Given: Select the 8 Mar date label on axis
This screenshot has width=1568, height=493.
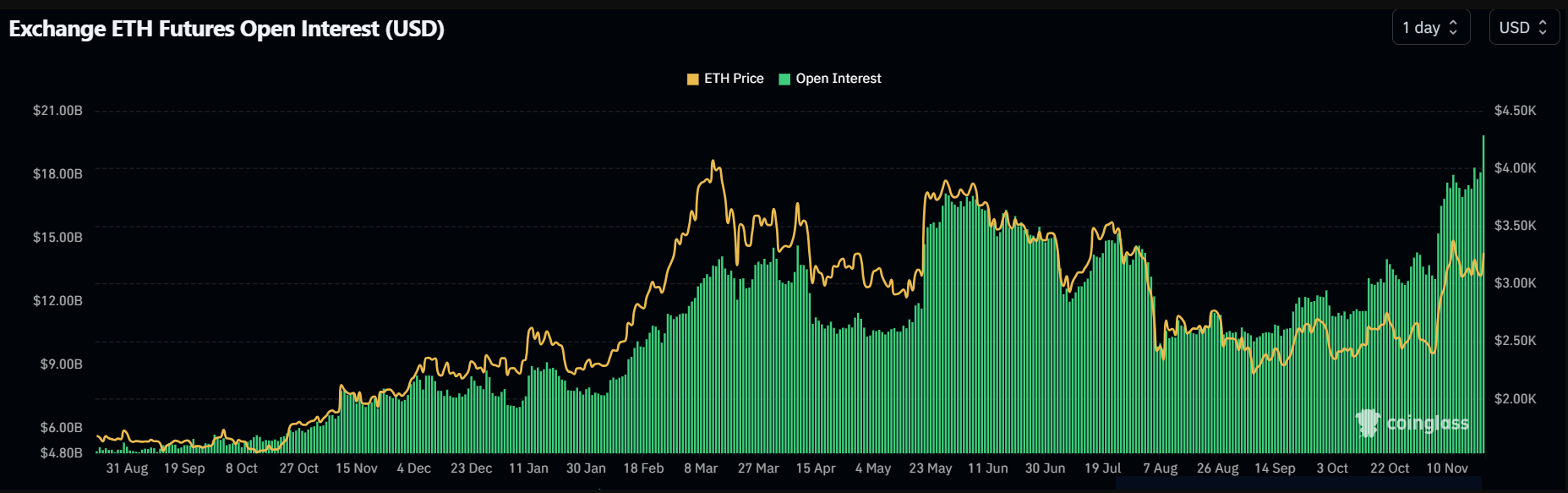Looking at the screenshot, I should point(701,468).
